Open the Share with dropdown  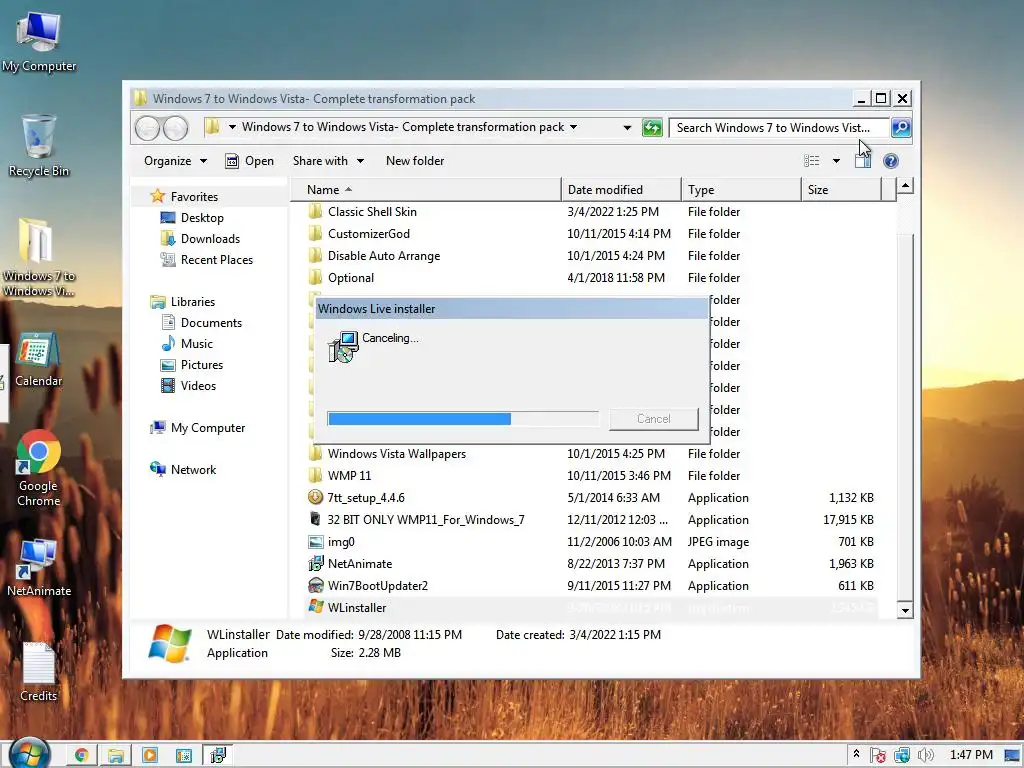point(328,161)
